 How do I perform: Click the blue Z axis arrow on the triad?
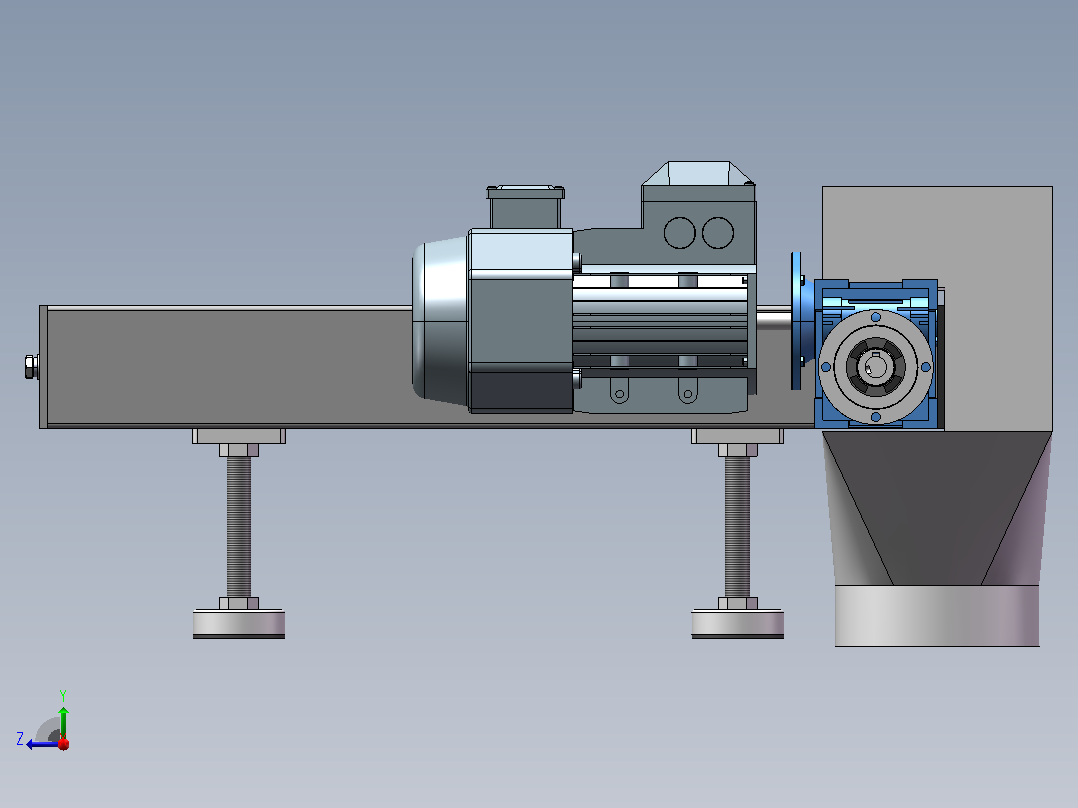[41, 744]
